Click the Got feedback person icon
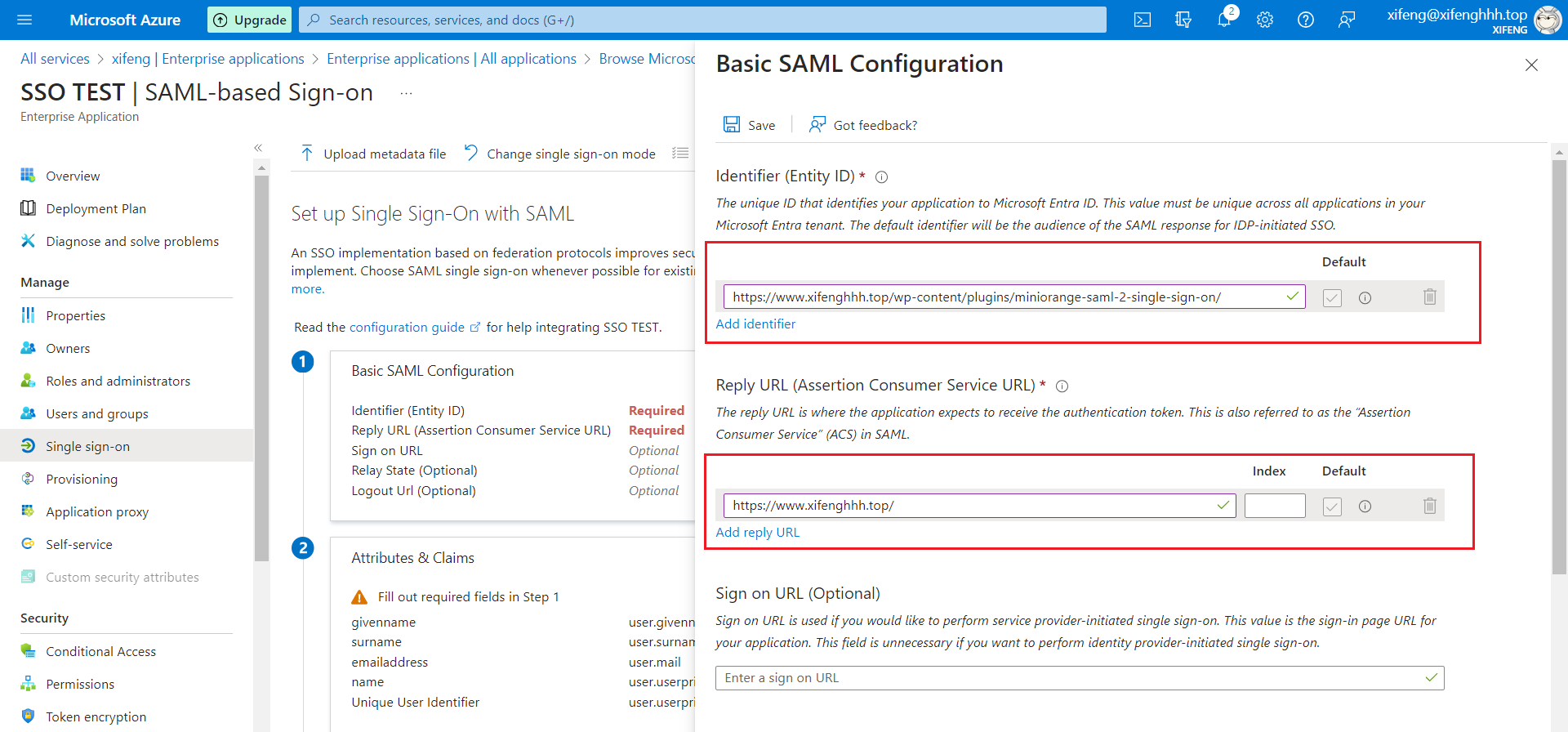This screenshot has height=732, width=1568. pyautogui.click(x=817, y=124)
